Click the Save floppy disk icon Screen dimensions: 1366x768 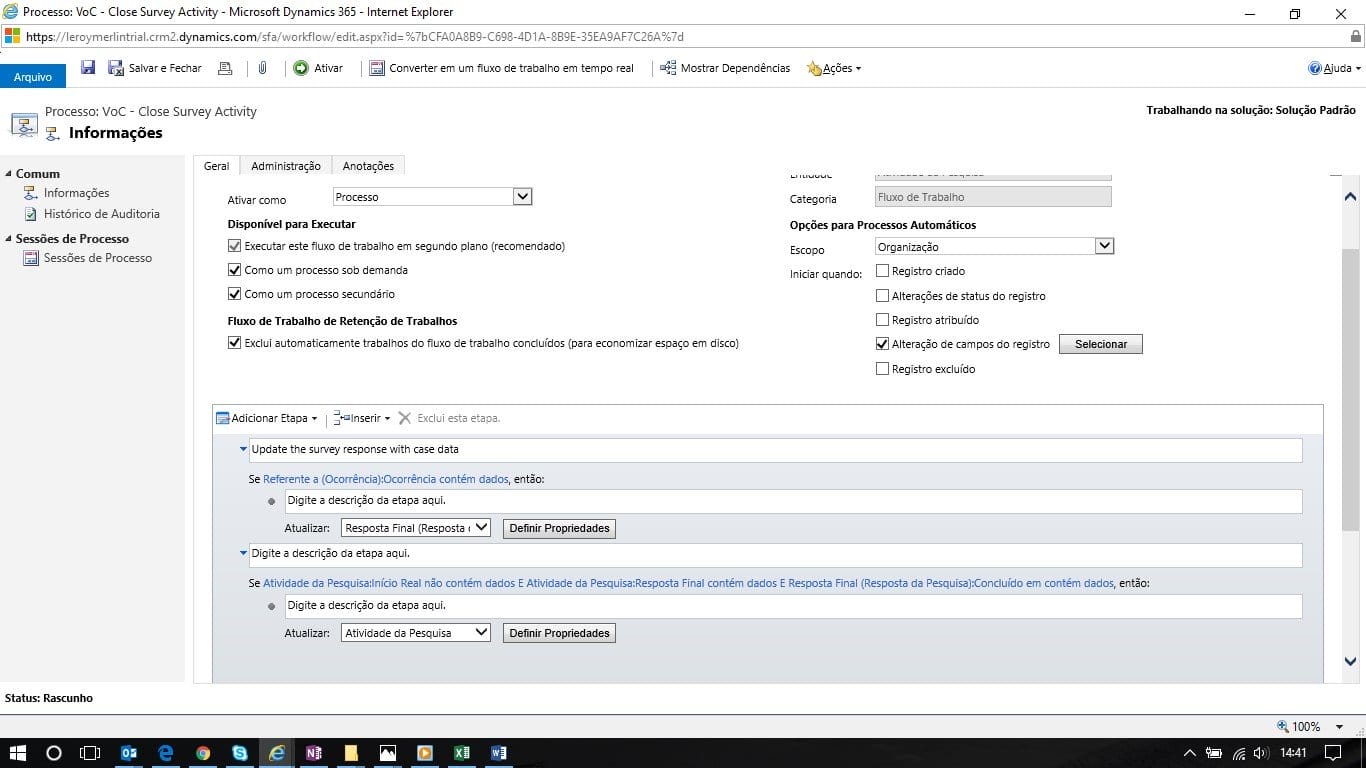tap(88, 68)
